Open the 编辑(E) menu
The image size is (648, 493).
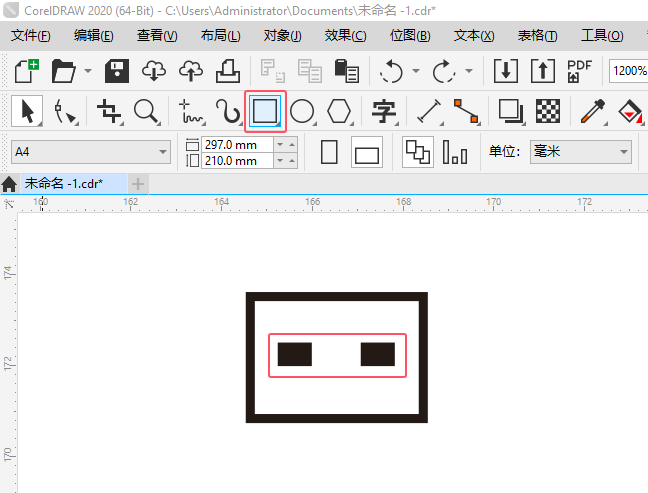click(93, 36)
